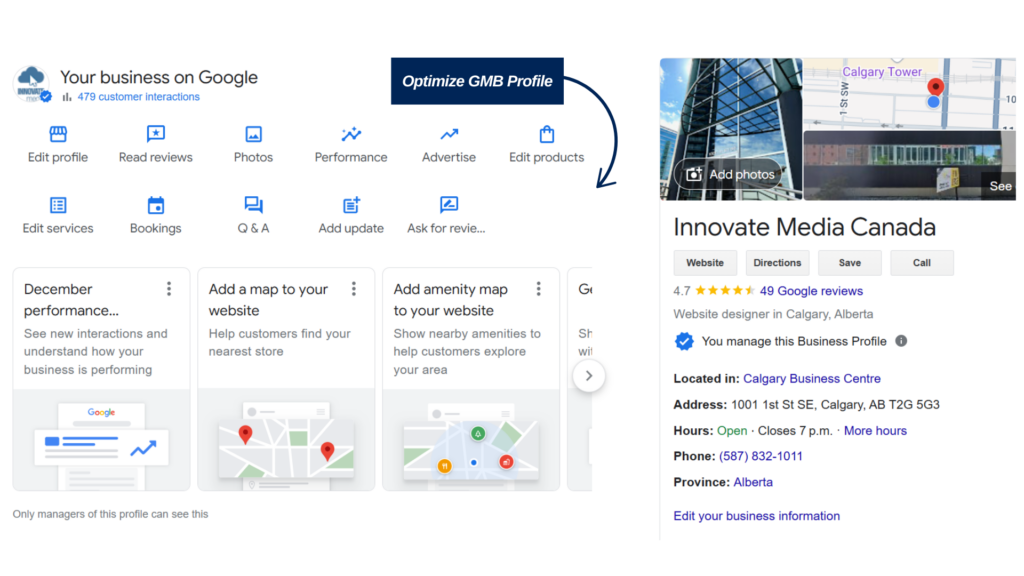Click the bar chart icon beside customer interactions
This screenshot has width=1024, height=576.
point(67,97)
